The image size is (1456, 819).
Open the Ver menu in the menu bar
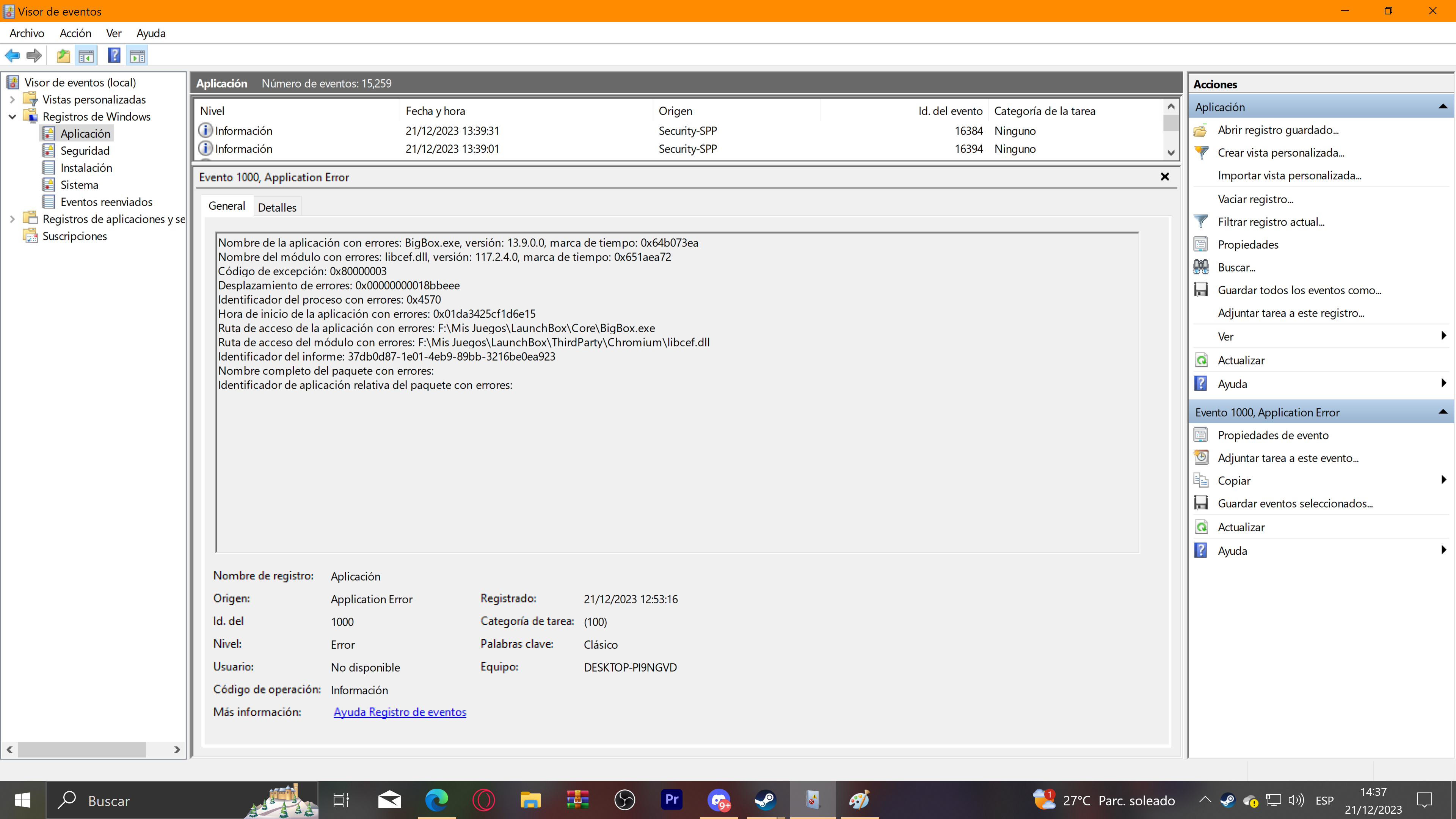pos(114,33)
